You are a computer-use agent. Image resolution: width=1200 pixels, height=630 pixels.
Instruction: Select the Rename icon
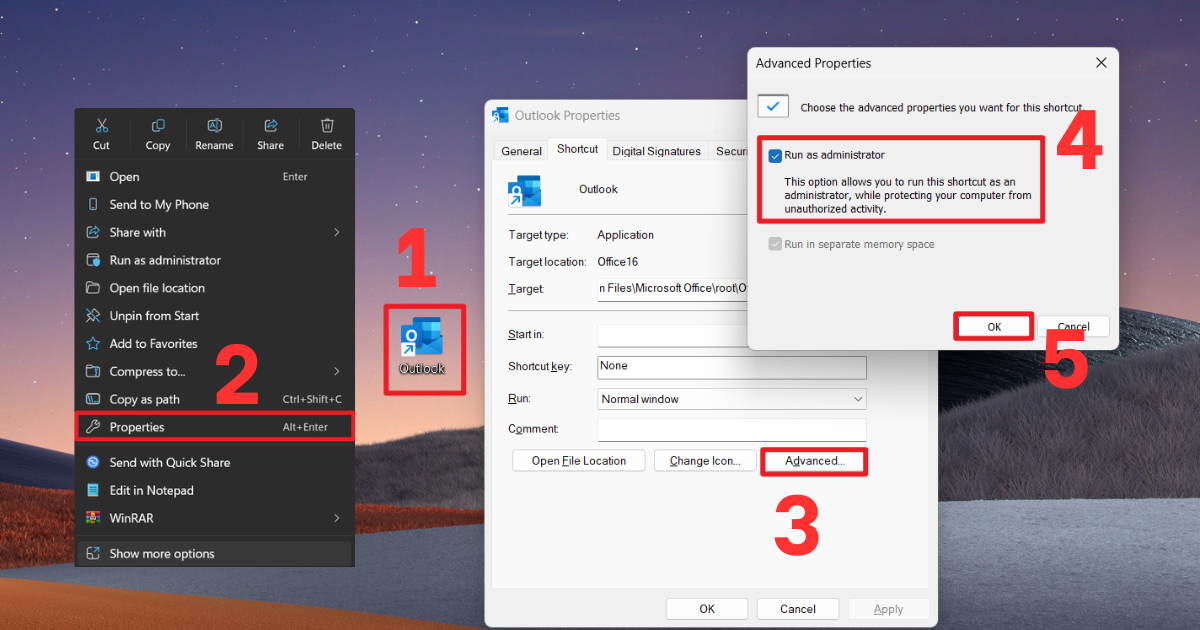(x=214, y=126)
